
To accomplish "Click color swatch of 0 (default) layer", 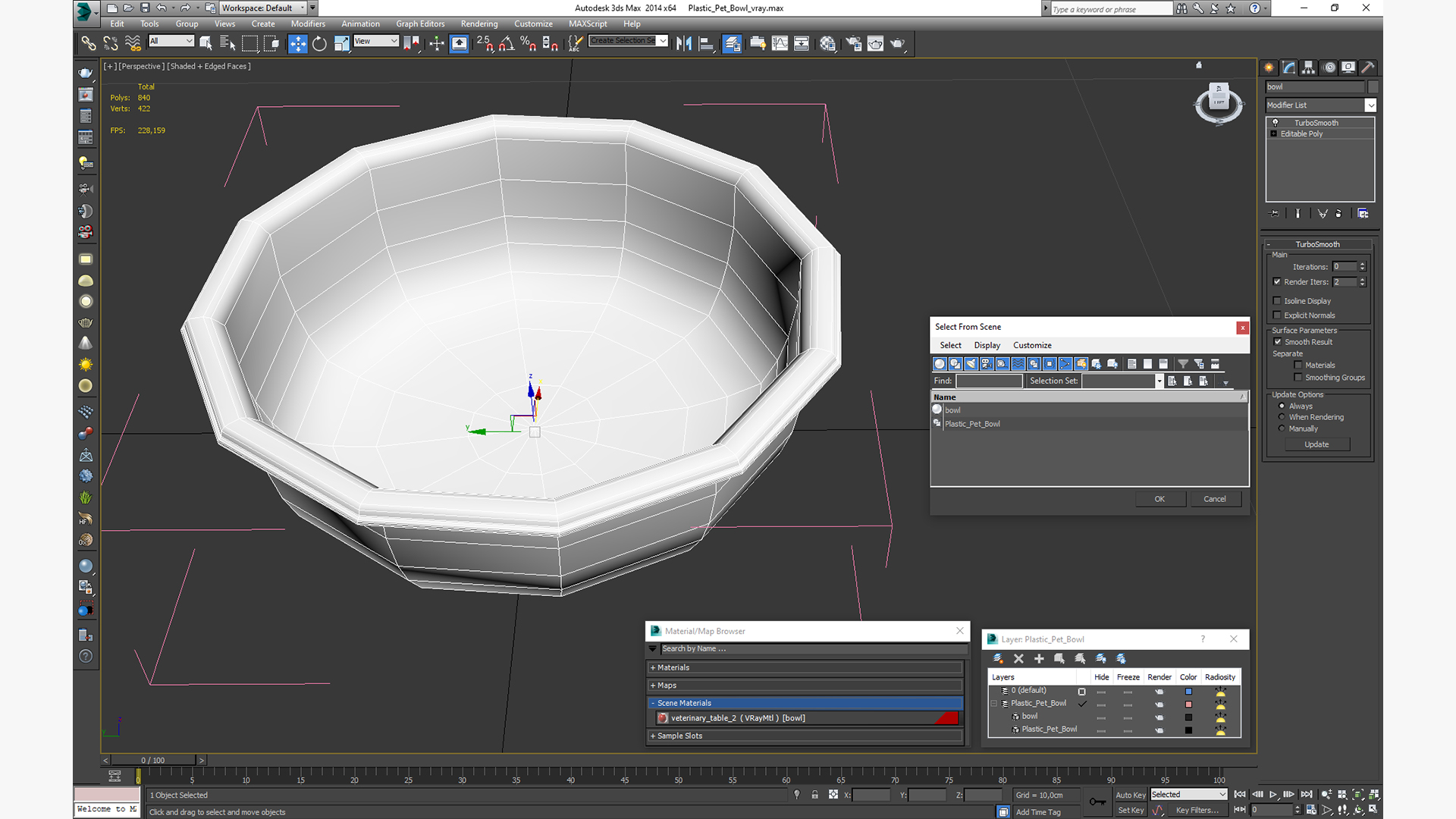I will (x=1188, y=692).
